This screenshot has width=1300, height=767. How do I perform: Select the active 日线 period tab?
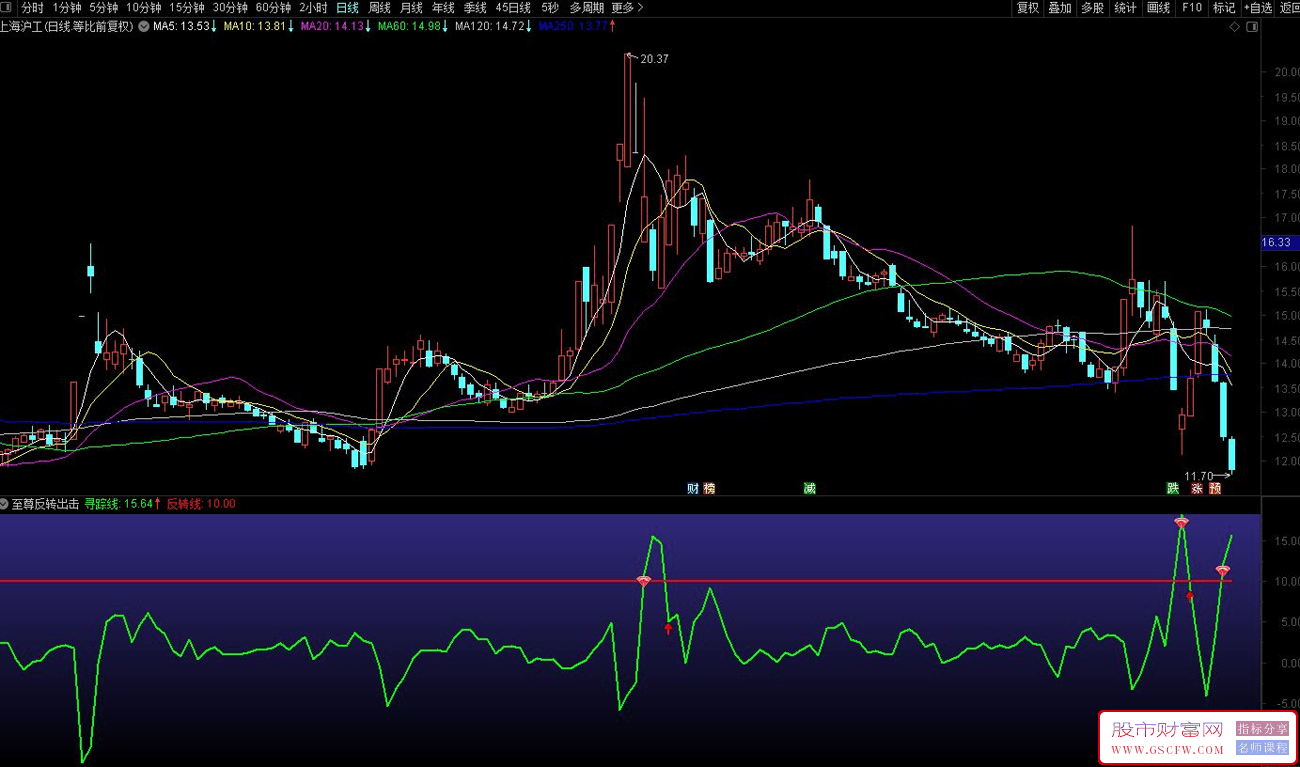click(347, 7)
